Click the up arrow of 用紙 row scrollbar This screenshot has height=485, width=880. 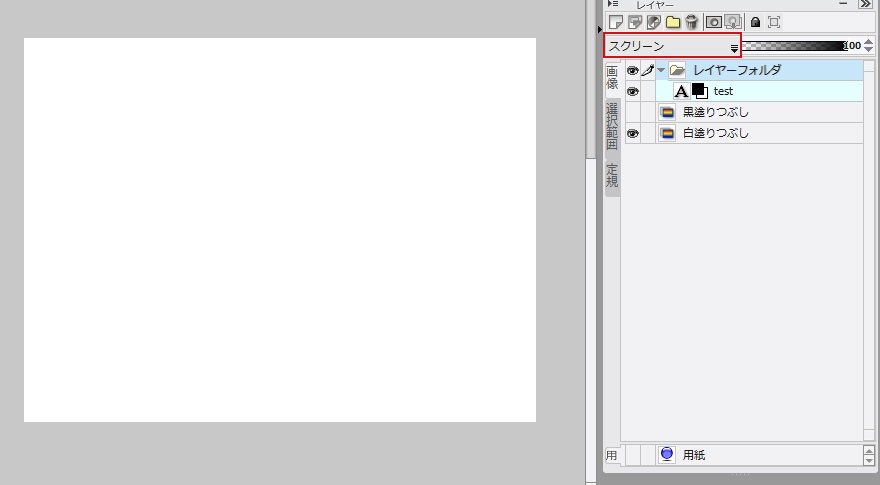pos(869,450)
